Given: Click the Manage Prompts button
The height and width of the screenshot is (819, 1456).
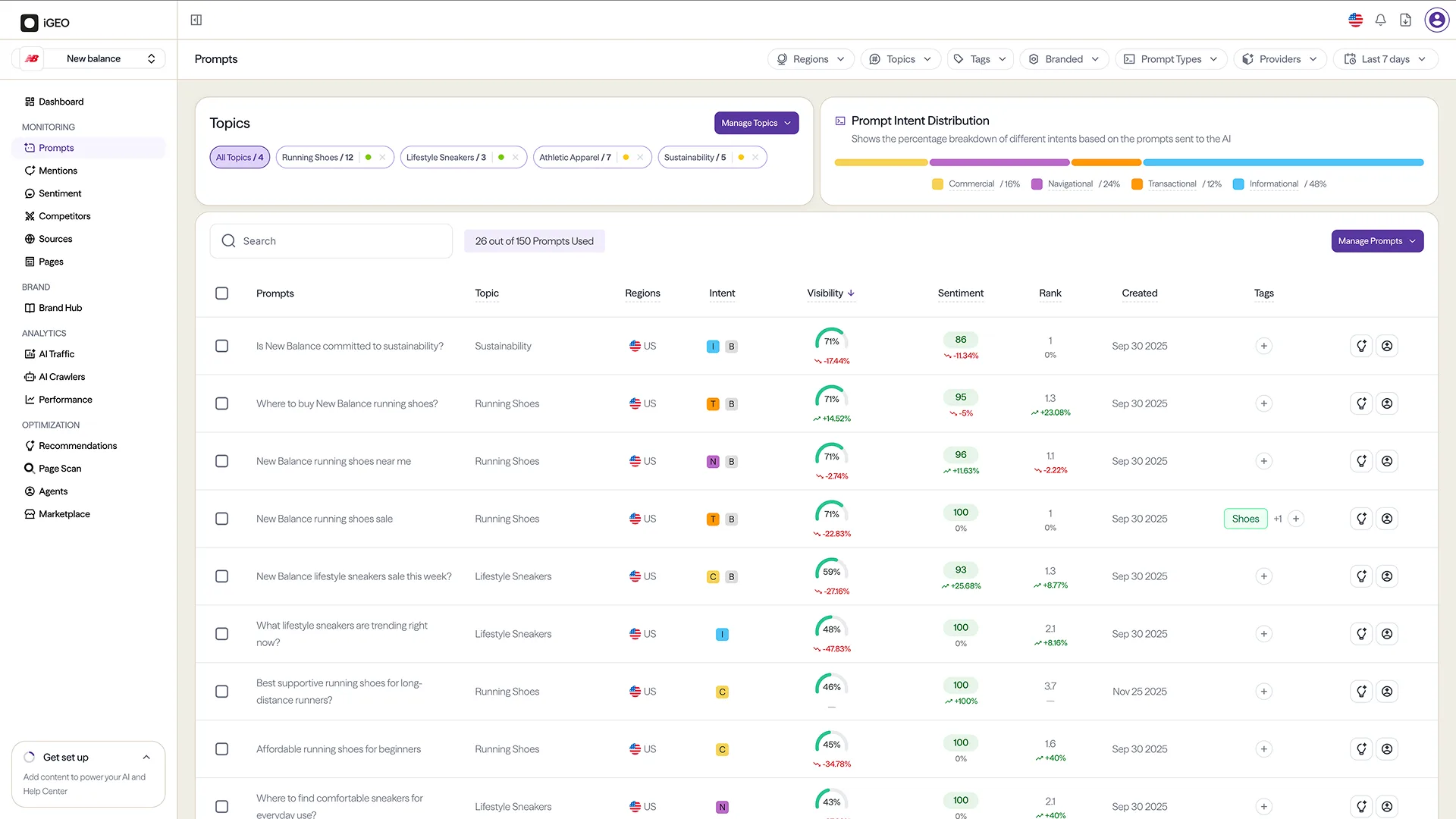Looking at the screenshot, I should 1377,241.
